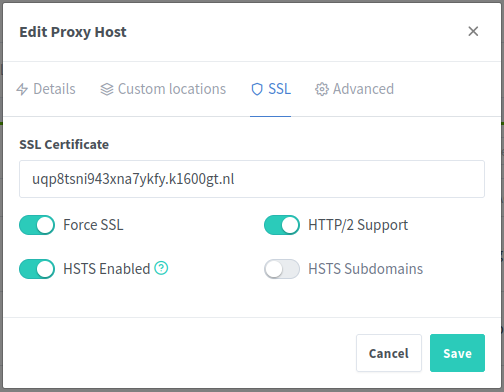Click the HSTS help question mark icon
The width and height of the screenshot is (504, 392).
coord(161,268)
